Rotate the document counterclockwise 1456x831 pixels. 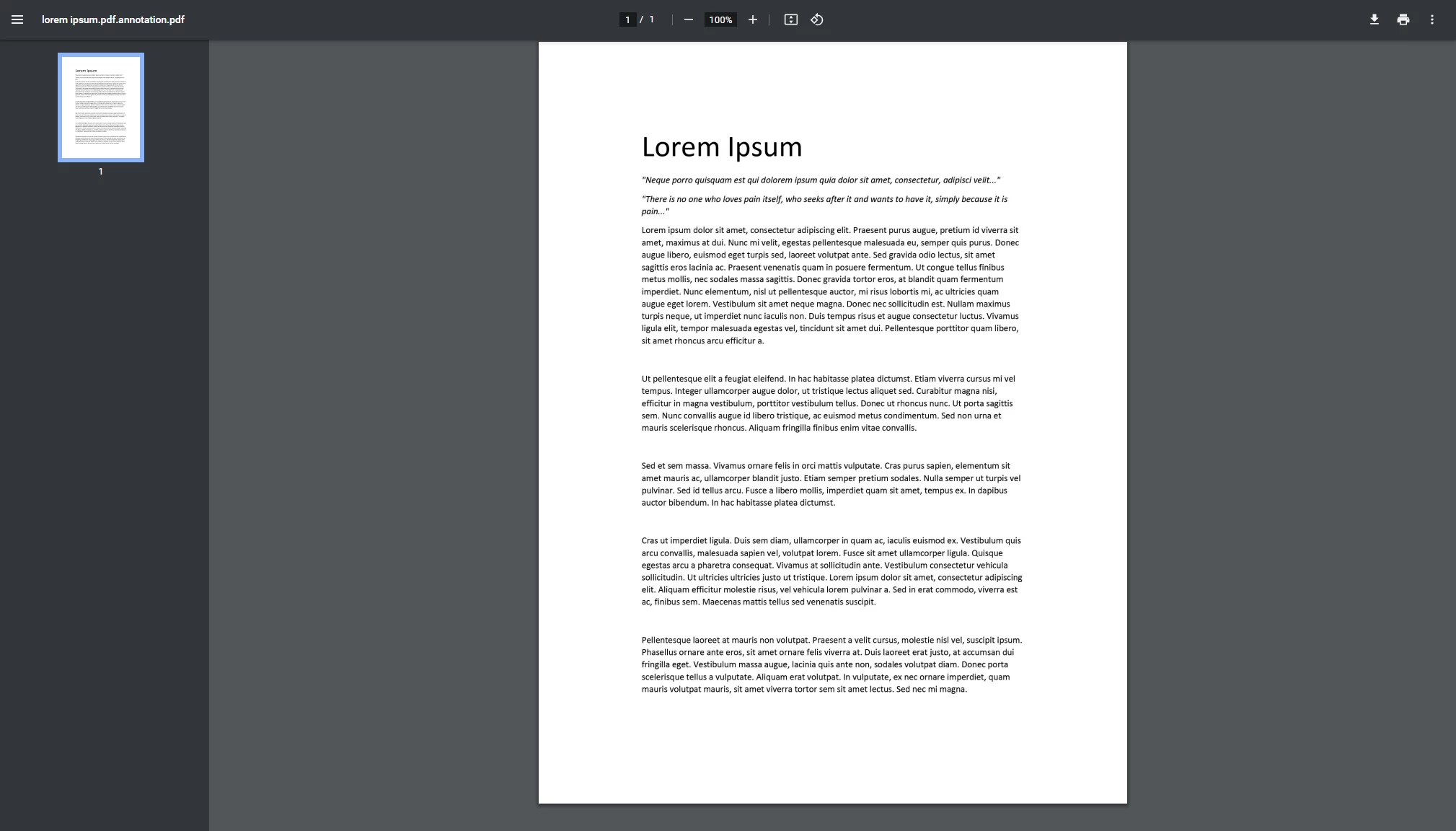pos(816,19)
